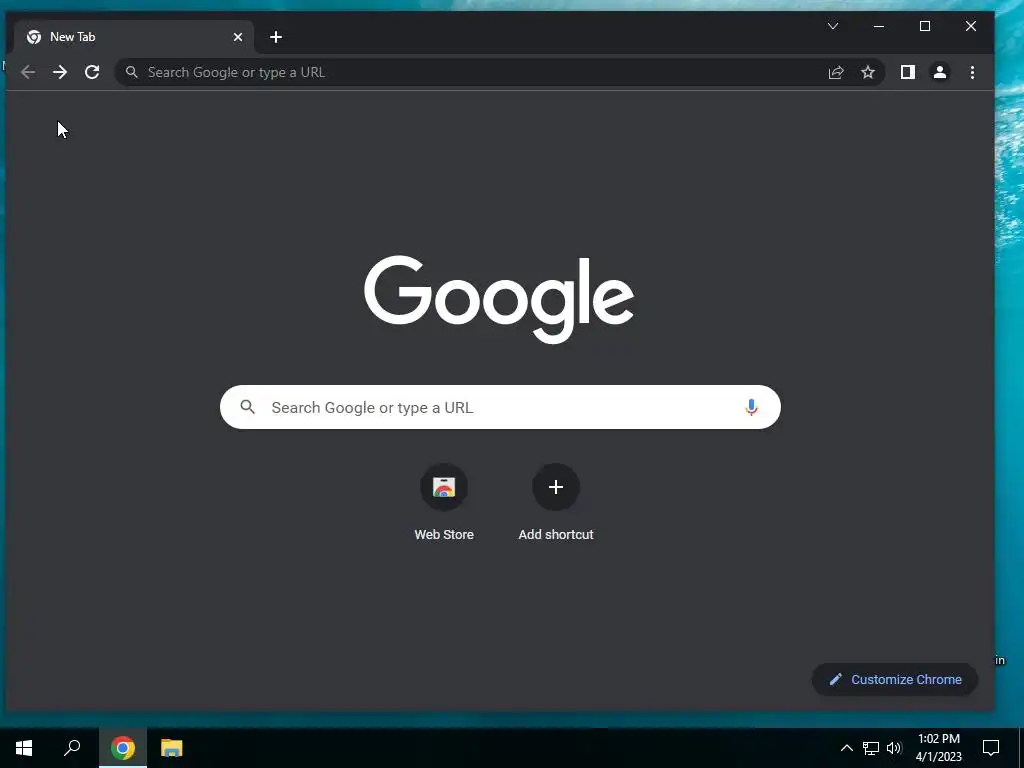The width and height of the screenshot is (1024, 768).
Task: Click the Add shortcut plus tile
Action: (556, 487)
